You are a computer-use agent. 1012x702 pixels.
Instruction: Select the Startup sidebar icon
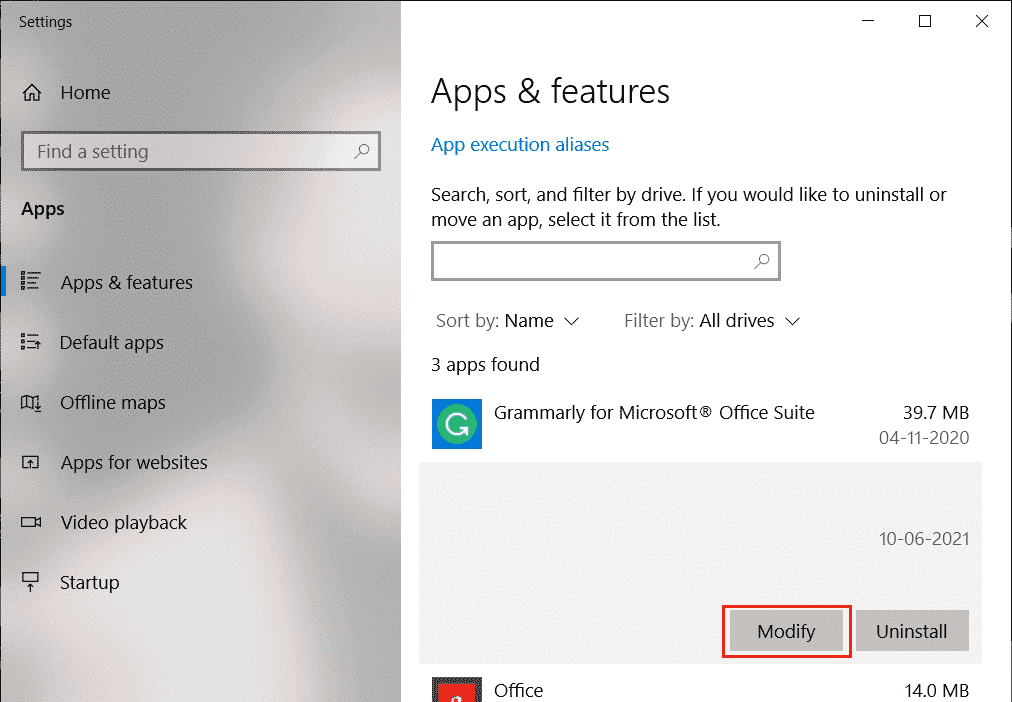[x=29, y=582]
